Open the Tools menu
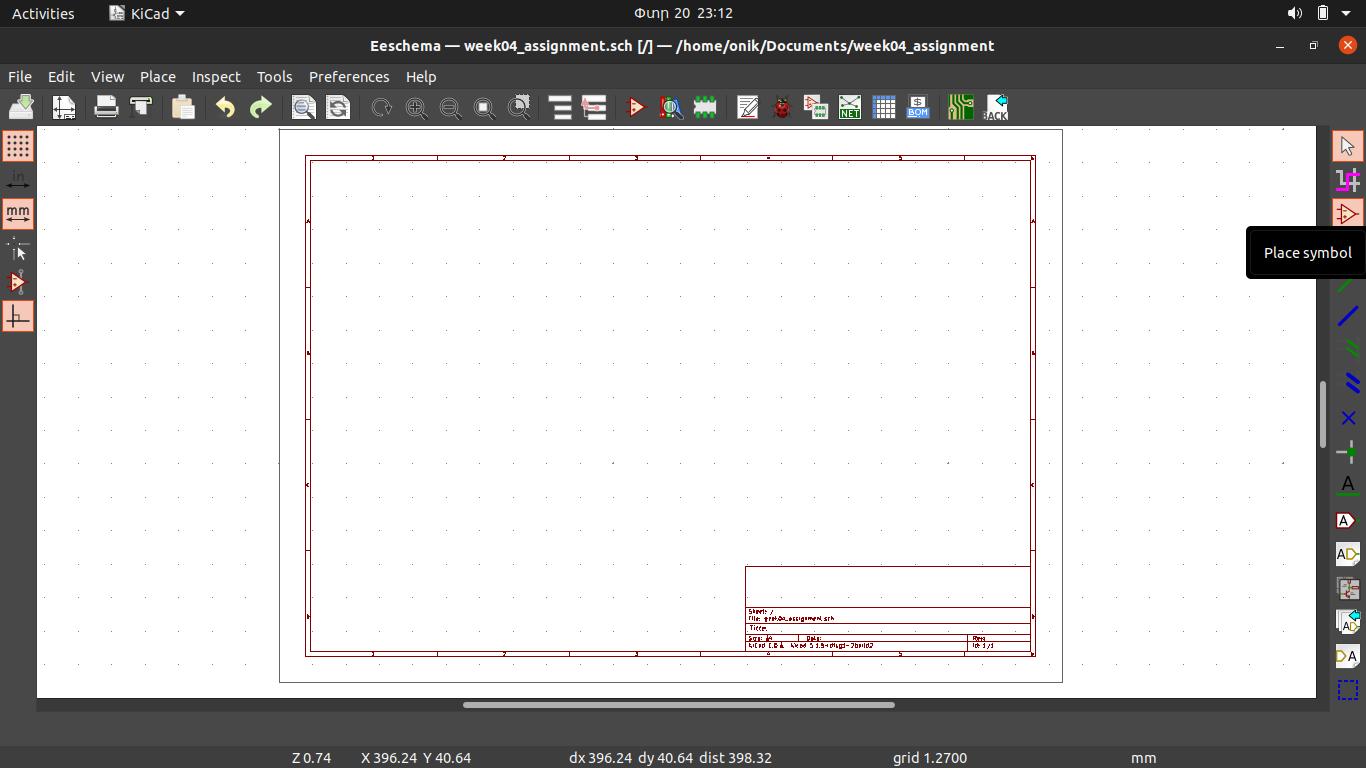The width and height of the screenshot is (1366, 768). click(x=274, y=77)
